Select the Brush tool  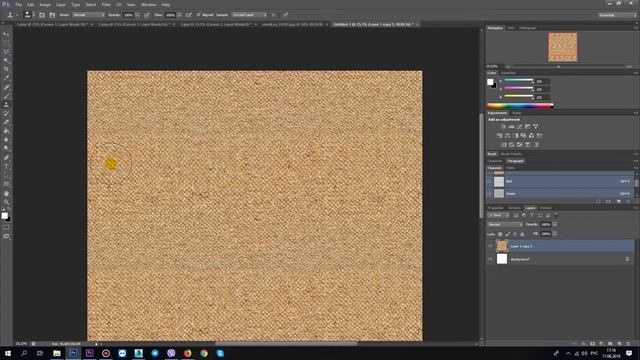tap(6, 96)
